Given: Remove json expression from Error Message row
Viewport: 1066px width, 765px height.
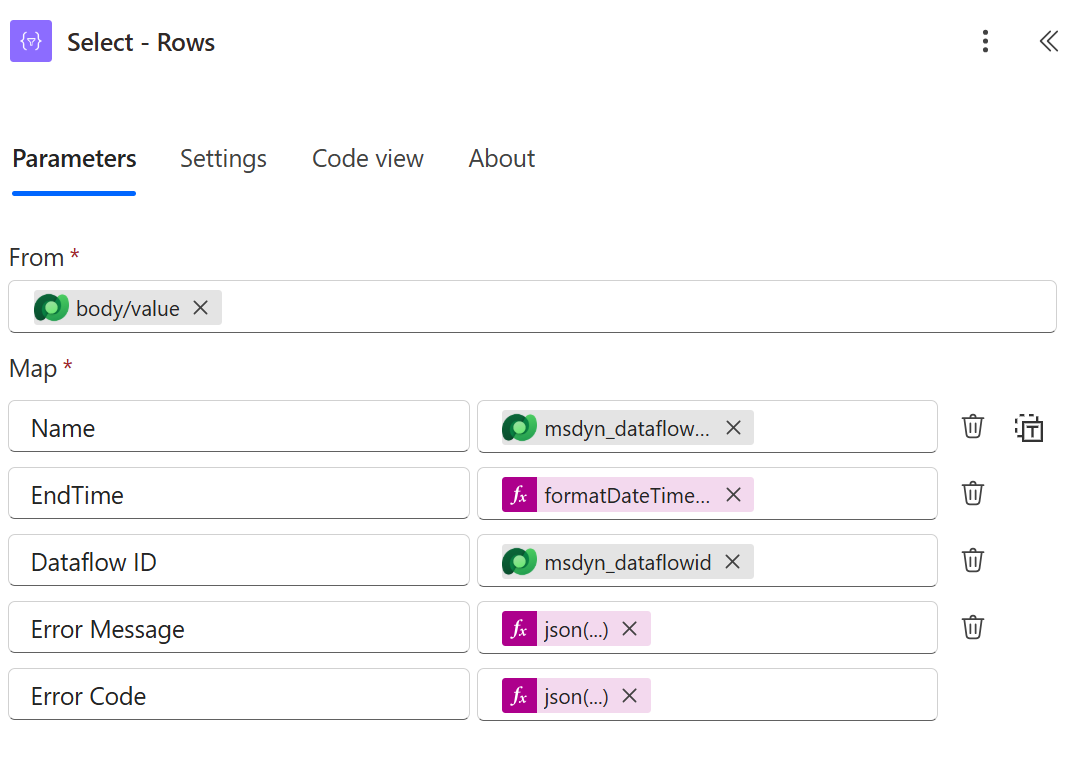Looking at the screenshot, I should tap(630, 629).
